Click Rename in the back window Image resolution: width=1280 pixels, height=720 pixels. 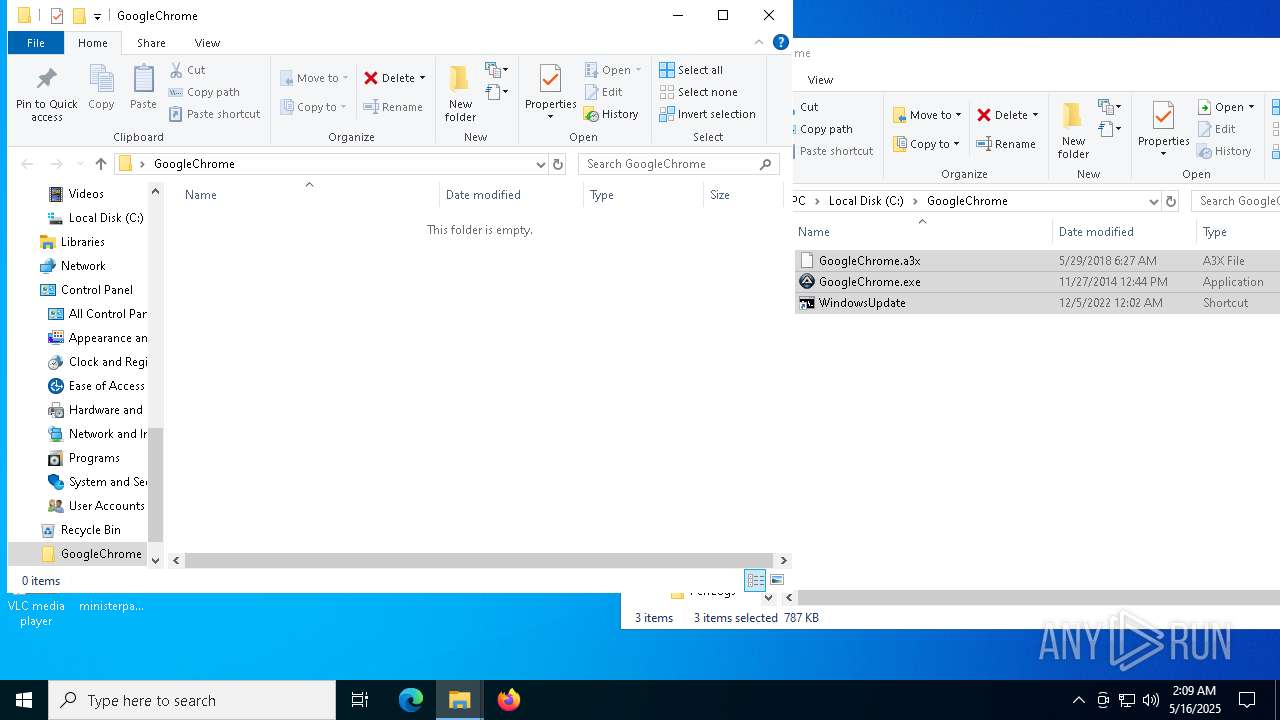click(1006, 144)
